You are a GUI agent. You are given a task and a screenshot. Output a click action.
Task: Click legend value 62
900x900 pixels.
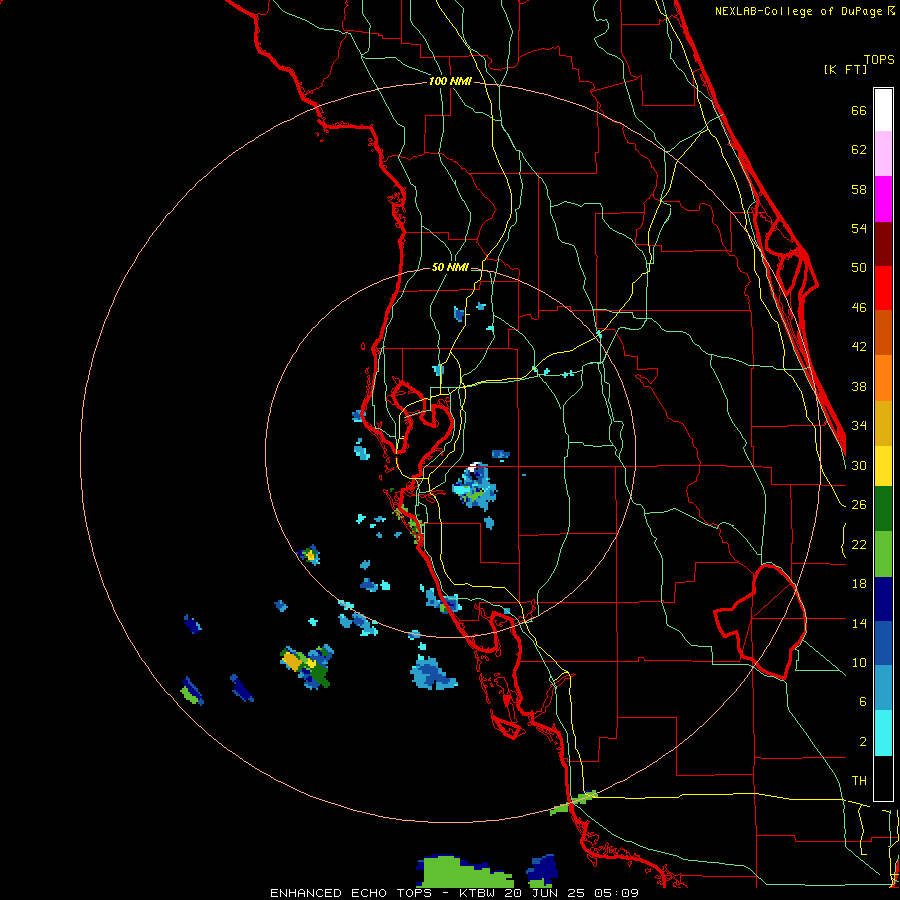(x=859, y=150)
